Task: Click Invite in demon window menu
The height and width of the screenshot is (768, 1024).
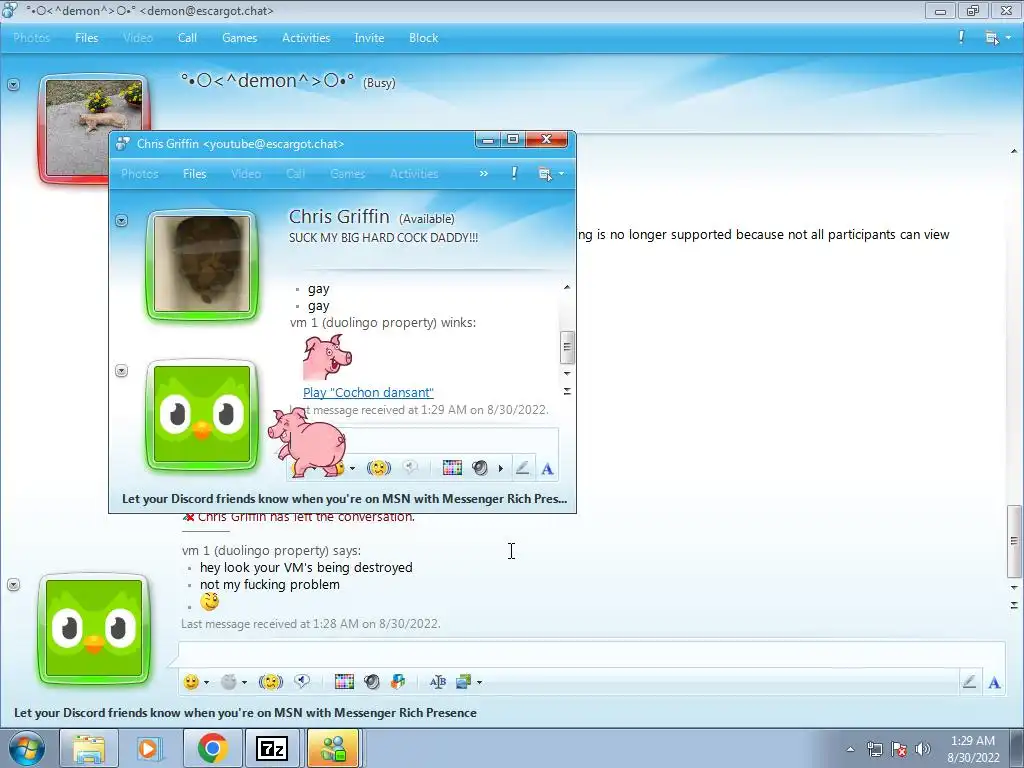Action: point(369,38)
